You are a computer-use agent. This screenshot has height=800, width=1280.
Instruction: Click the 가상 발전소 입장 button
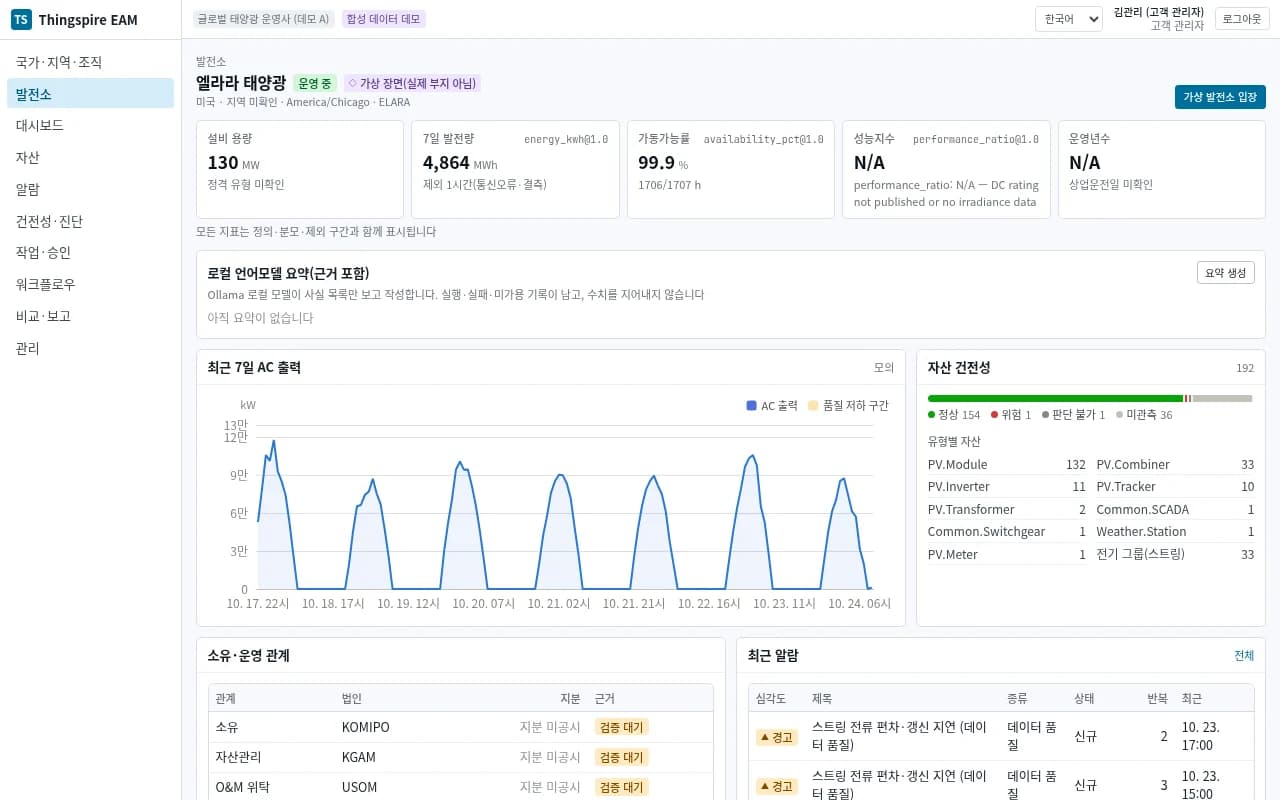point(1220,97)
